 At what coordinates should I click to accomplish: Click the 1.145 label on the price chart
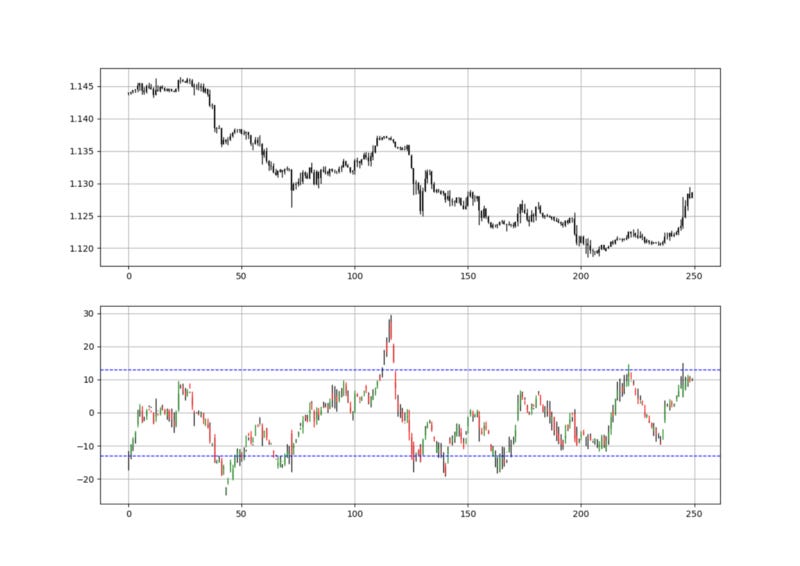tap(82, 87)
